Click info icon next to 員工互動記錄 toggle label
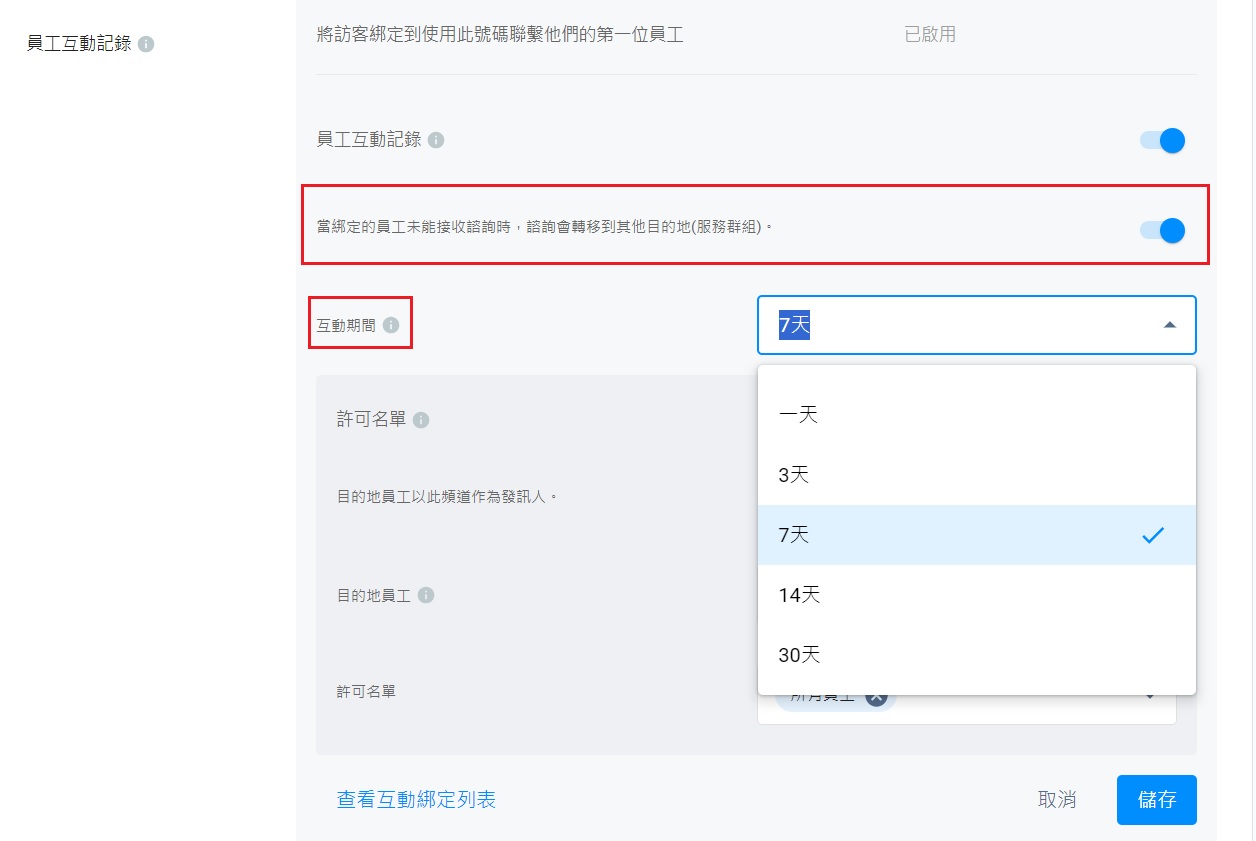The image size is (1256, 841). click(436, 140)
